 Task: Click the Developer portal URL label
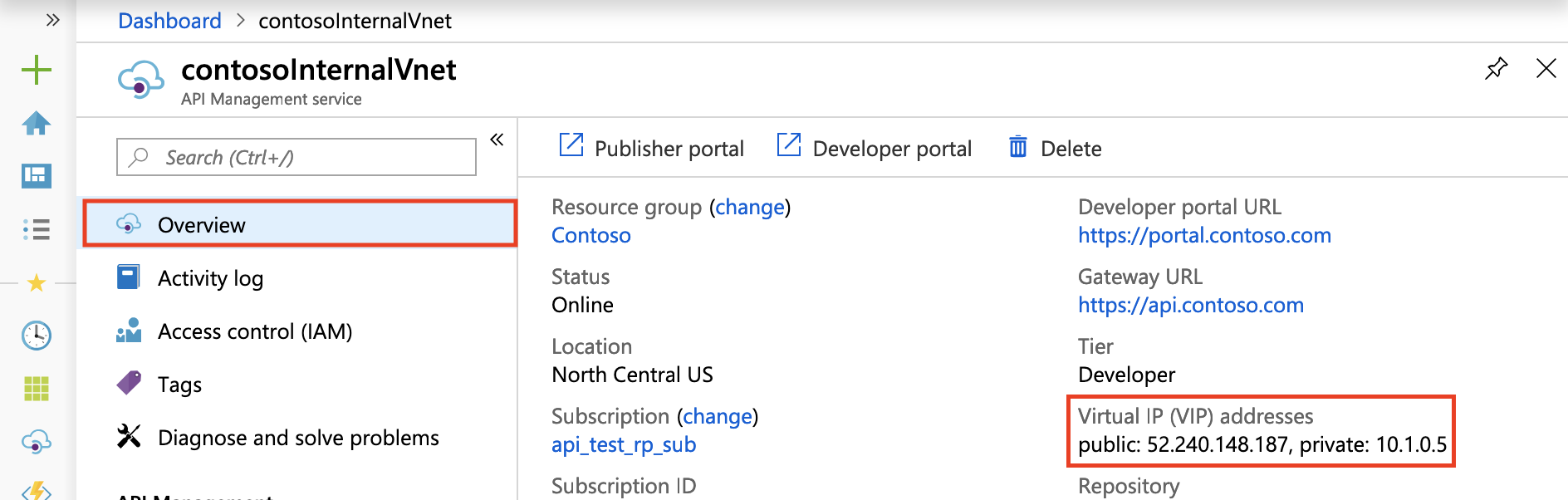pos(1179,207)
